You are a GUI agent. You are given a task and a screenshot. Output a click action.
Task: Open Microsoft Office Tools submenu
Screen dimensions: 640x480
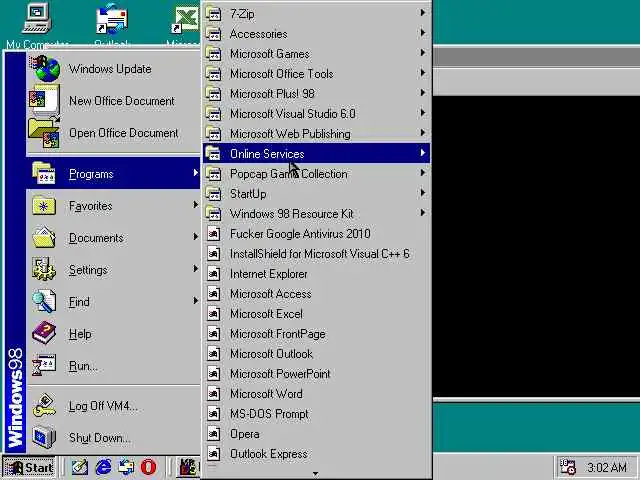[316, 73]
